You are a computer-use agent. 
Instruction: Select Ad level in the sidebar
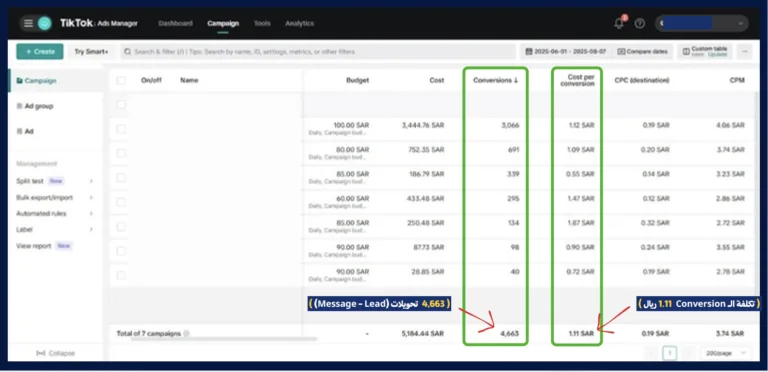pos(29,131)
